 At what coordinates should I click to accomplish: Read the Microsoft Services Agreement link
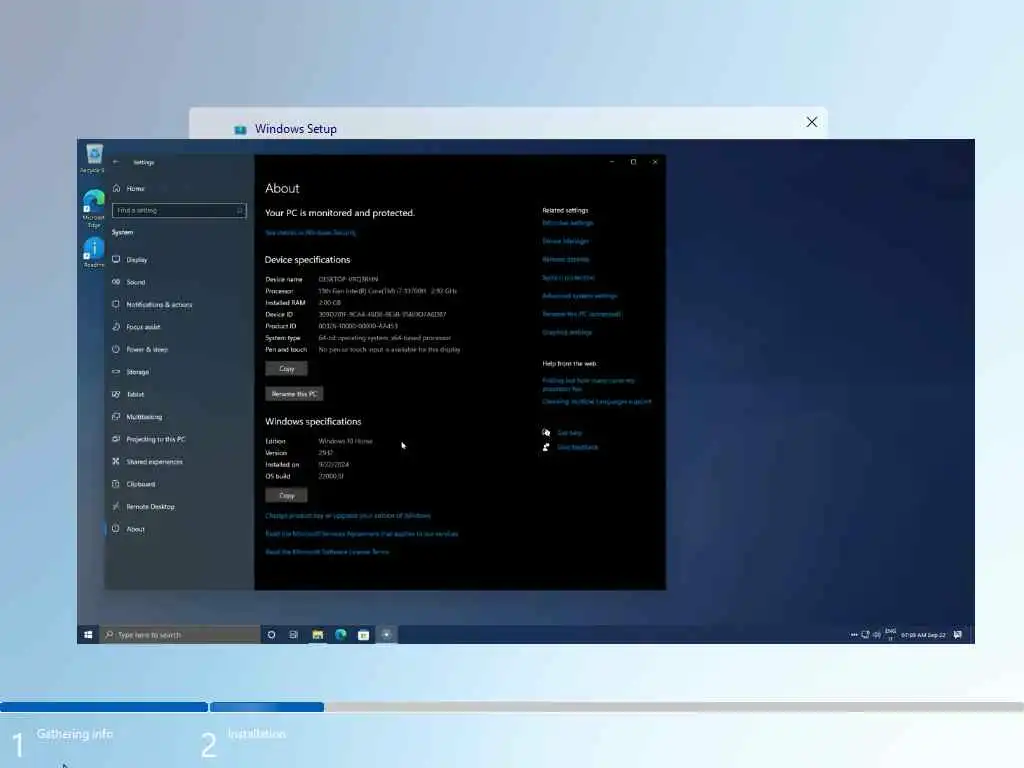[x=362, y=534]
